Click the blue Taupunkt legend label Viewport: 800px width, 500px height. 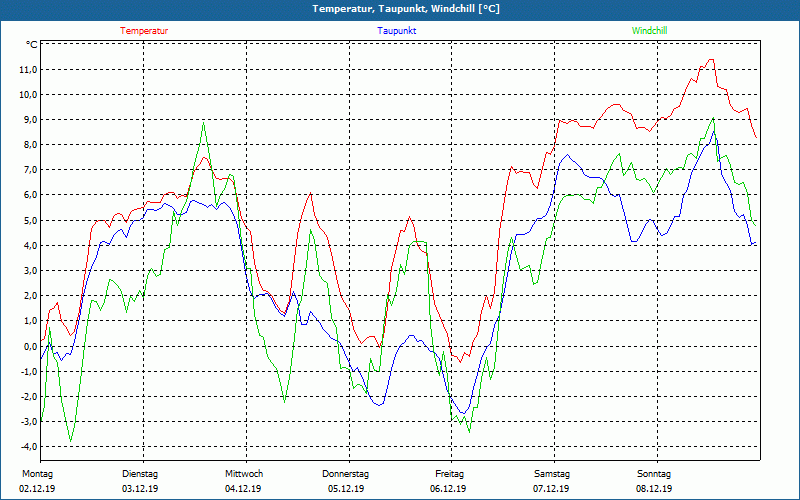(396, 31)
